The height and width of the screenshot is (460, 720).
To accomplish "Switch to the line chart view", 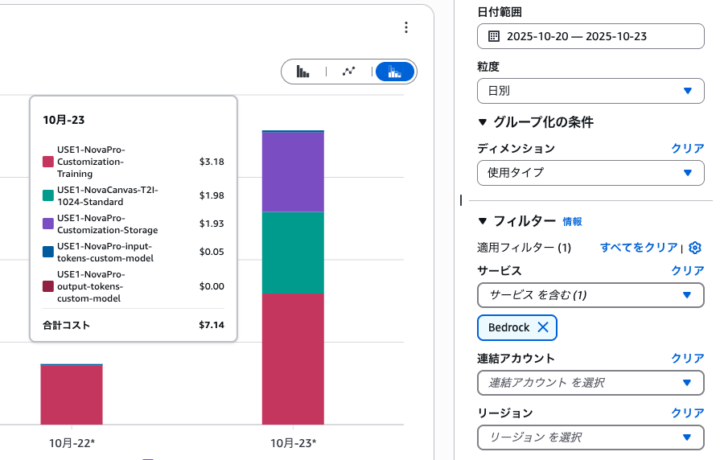I will pos(349,72).
